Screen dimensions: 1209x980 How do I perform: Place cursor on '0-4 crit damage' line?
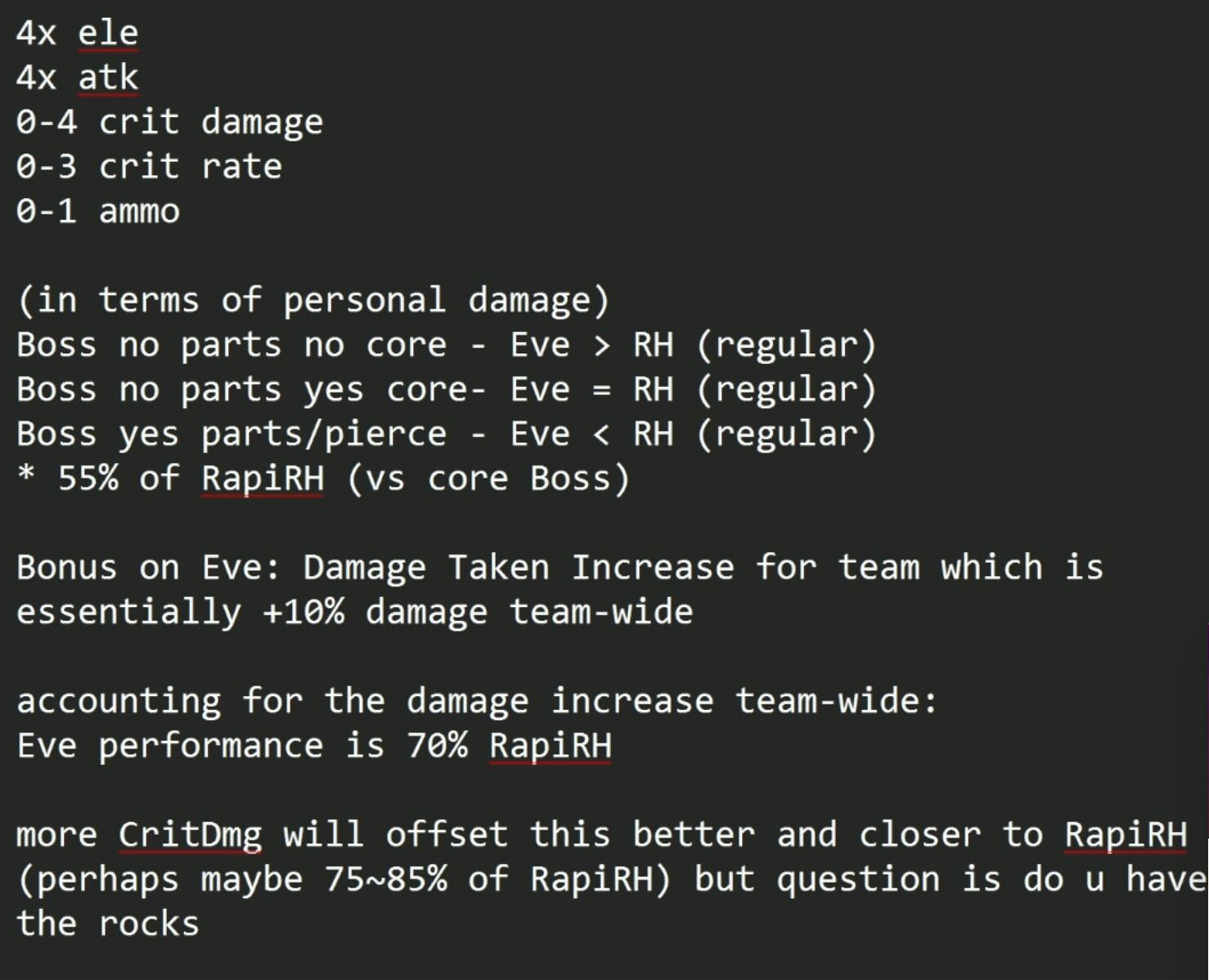[x=169, y=123]
